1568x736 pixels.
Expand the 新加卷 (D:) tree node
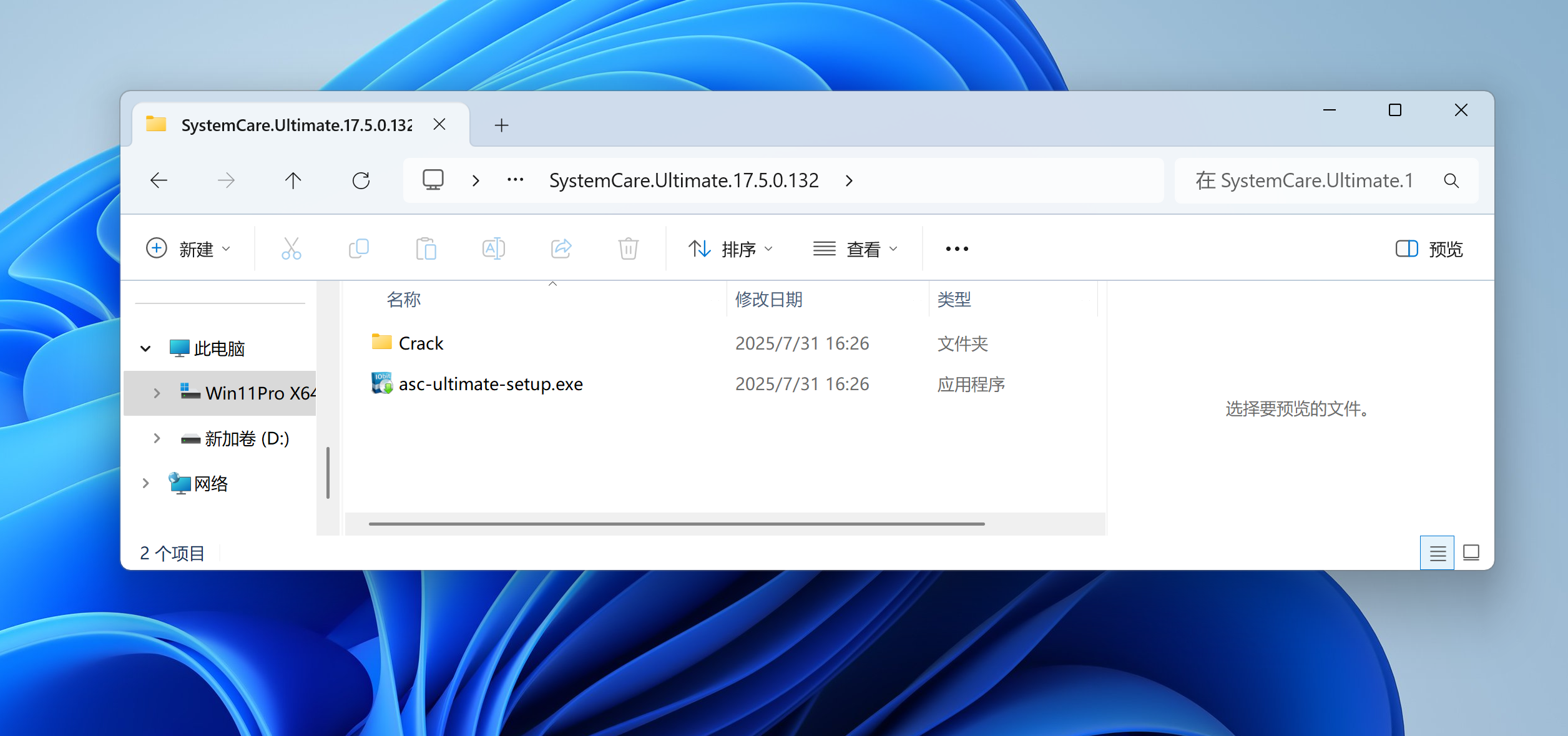(x=157, y=438)
